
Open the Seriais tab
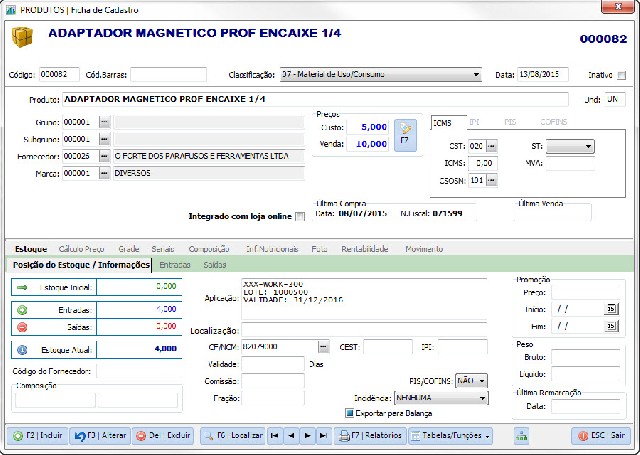point(163,249)
